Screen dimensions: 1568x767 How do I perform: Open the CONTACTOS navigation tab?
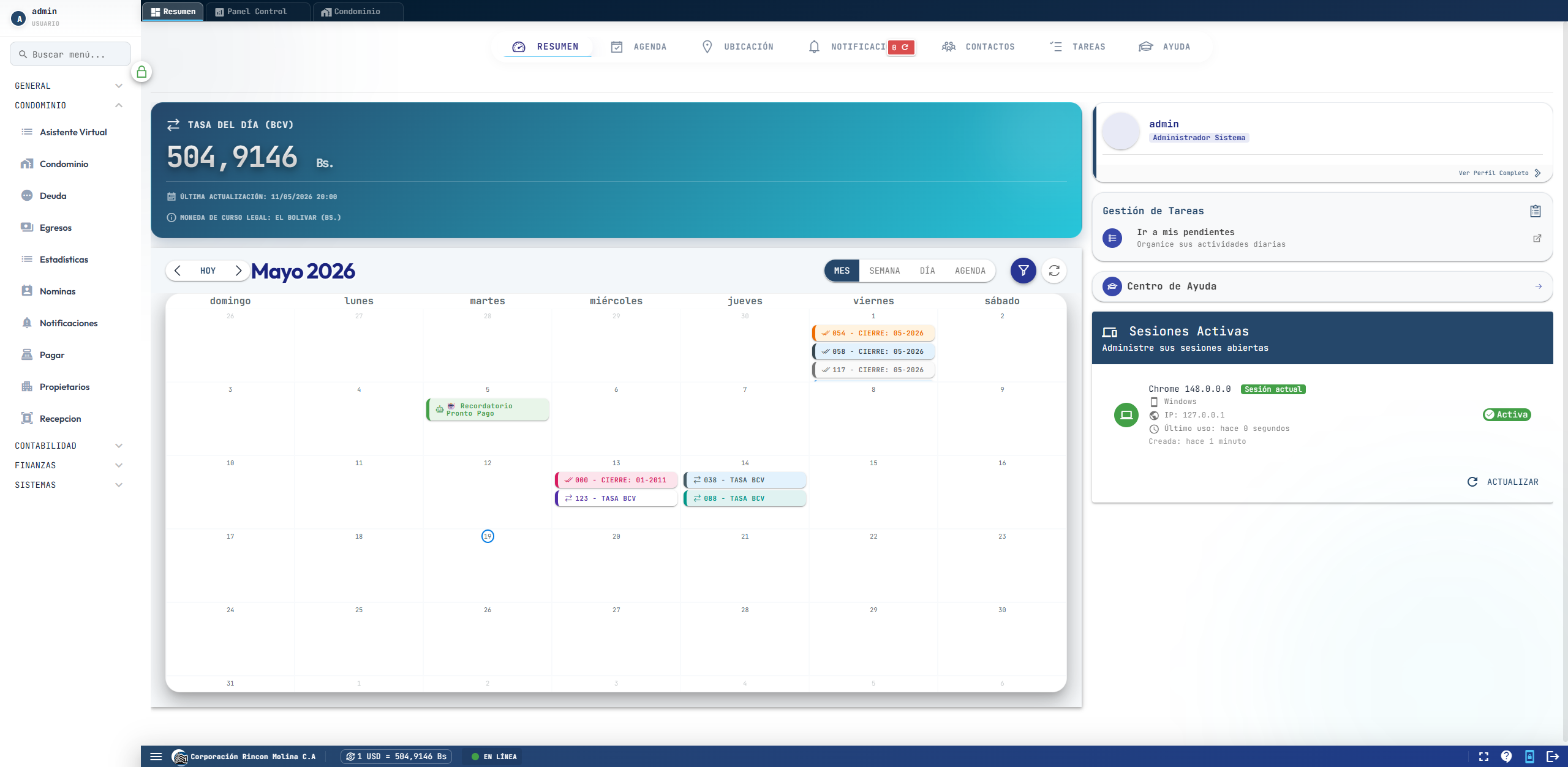pos(978,47)
